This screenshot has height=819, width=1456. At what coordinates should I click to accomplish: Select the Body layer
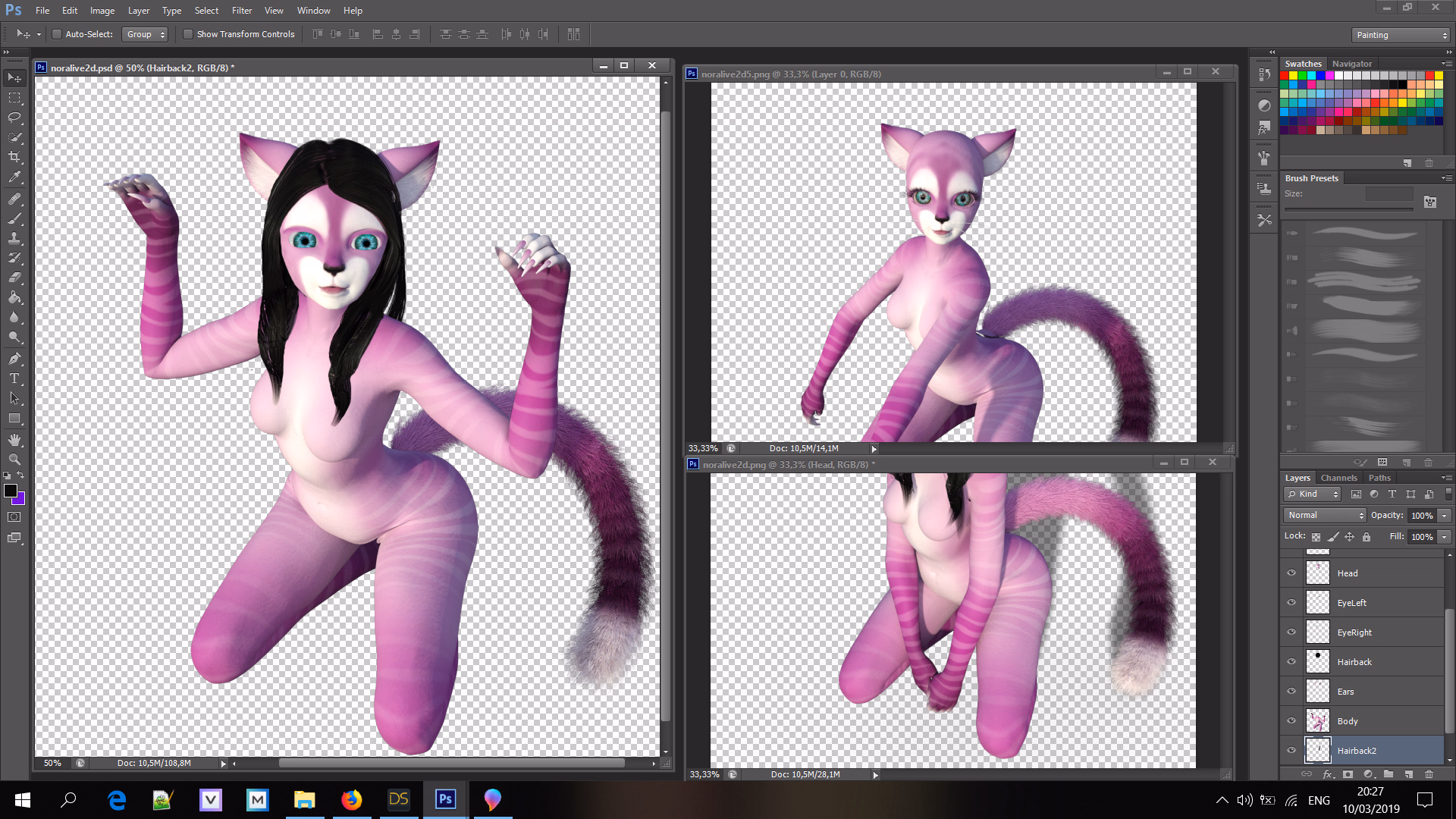[1373, 721]
